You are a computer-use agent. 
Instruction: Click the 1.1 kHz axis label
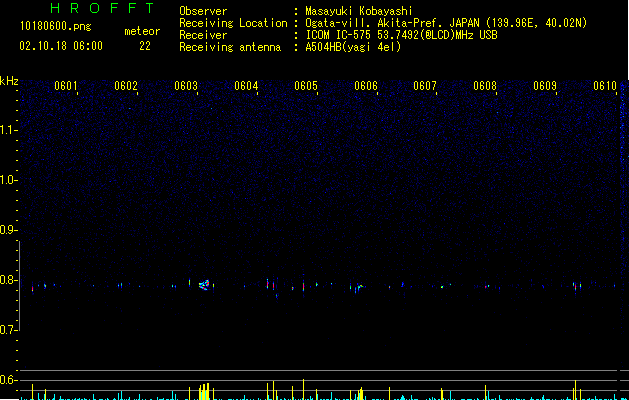(x=9, y=130)
